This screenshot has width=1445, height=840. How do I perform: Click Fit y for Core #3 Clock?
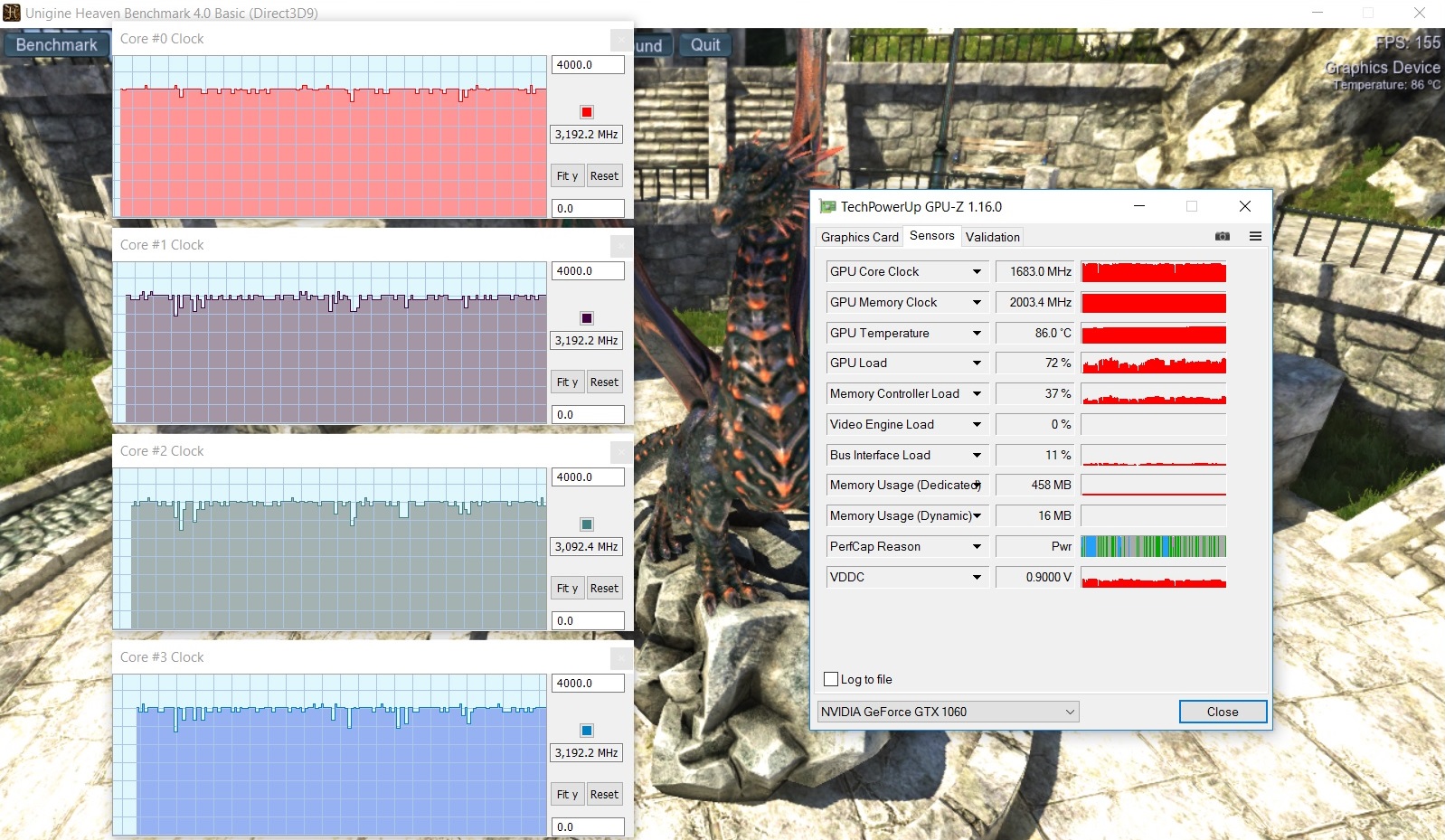pos(567,794)
